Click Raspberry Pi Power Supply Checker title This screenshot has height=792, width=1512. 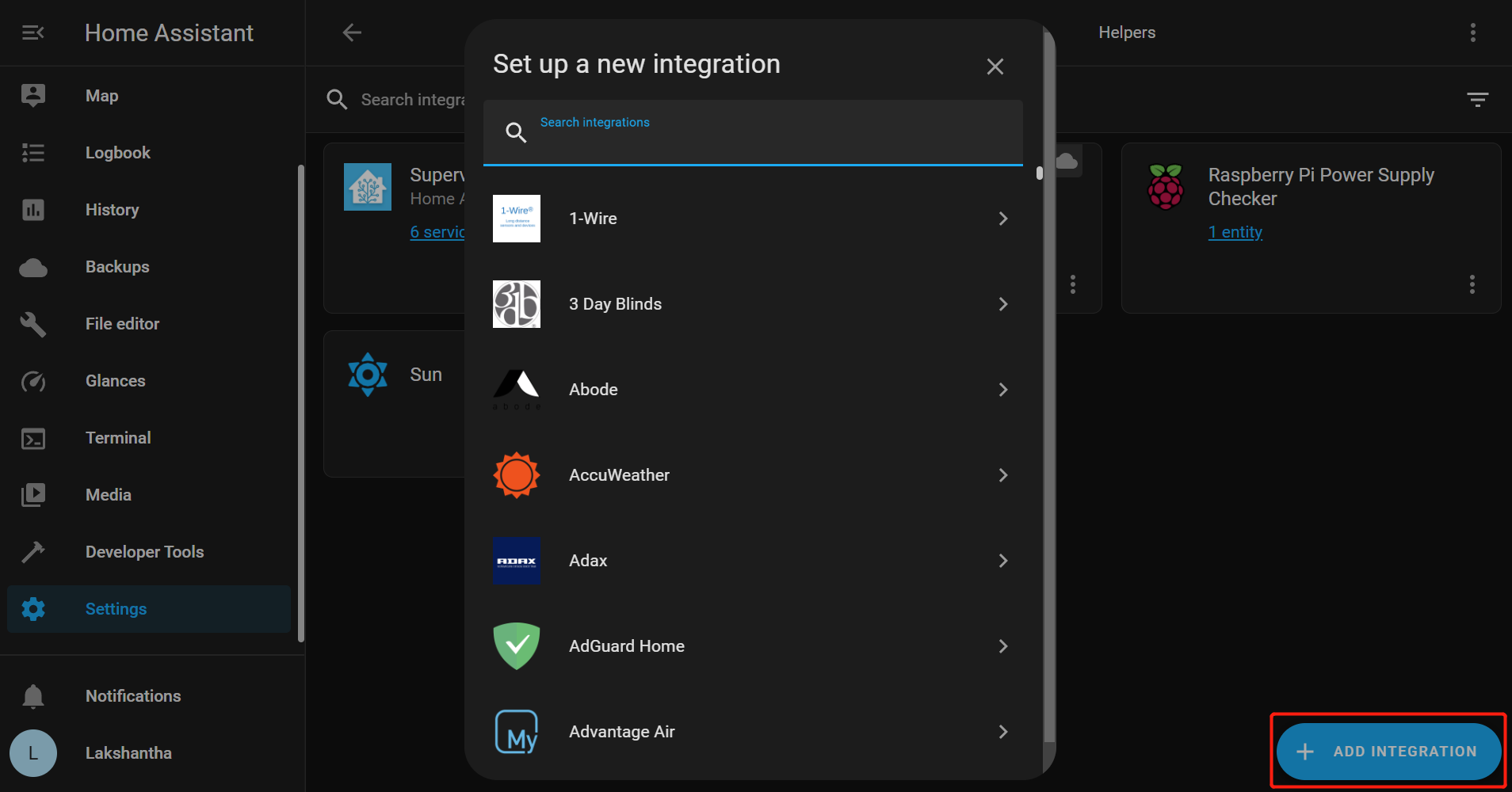coord(1321,187)
